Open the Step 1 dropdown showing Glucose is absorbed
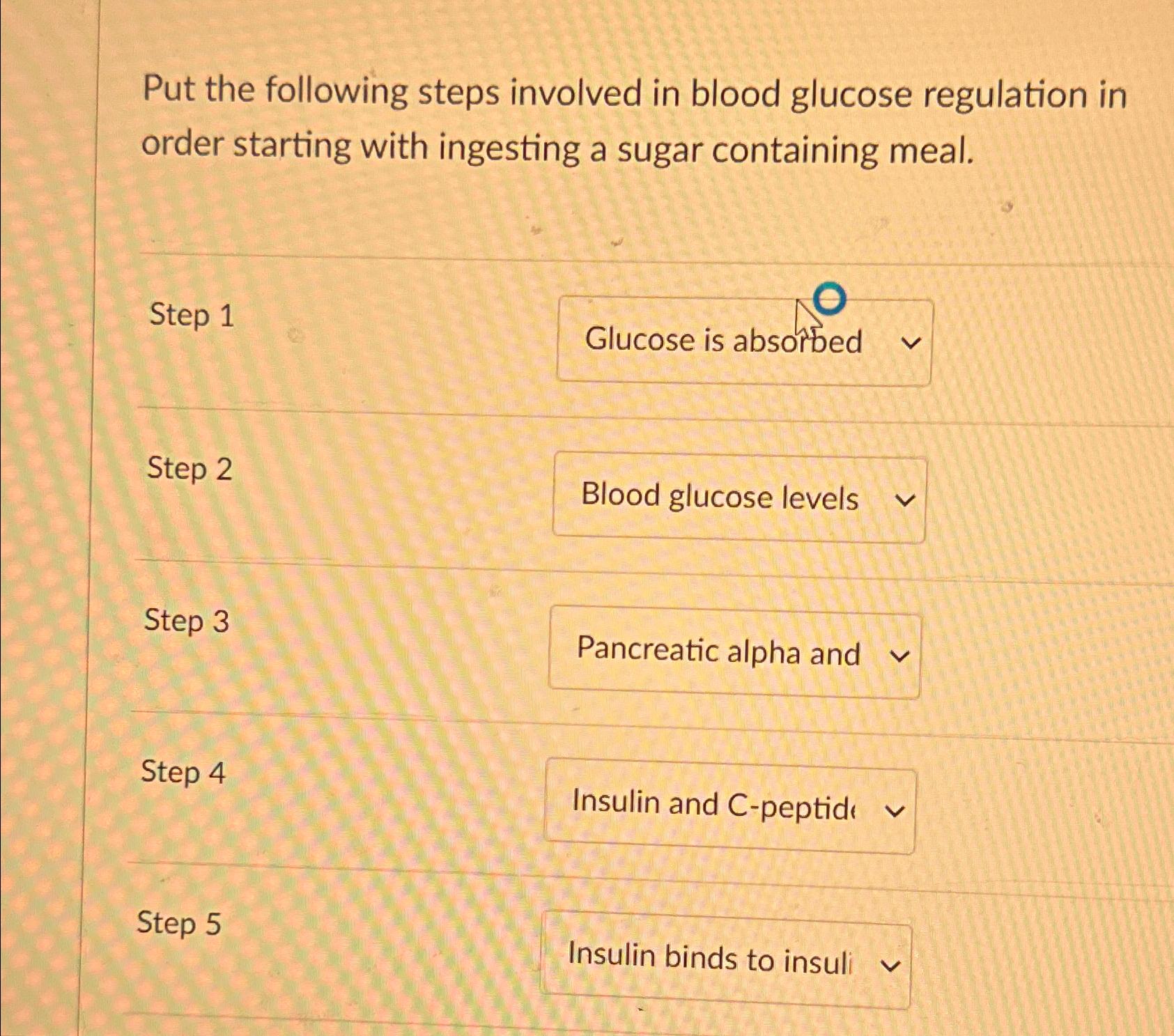1174x1036 pixels. 743,340
